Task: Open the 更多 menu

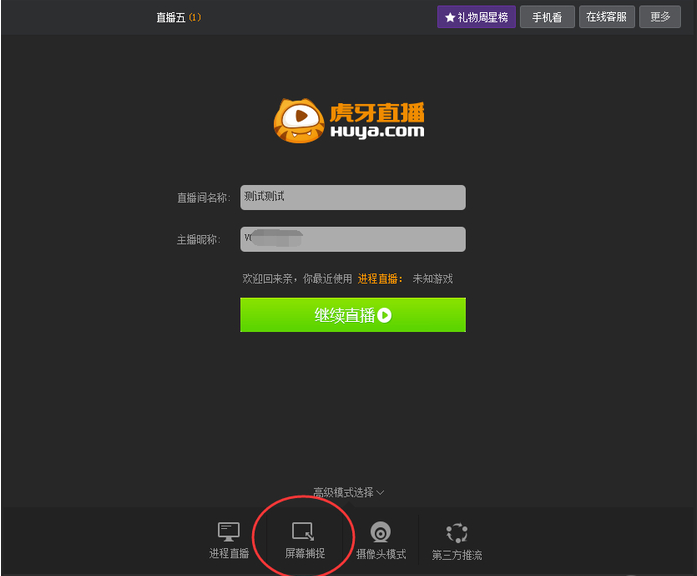Action: click(660, 17)
